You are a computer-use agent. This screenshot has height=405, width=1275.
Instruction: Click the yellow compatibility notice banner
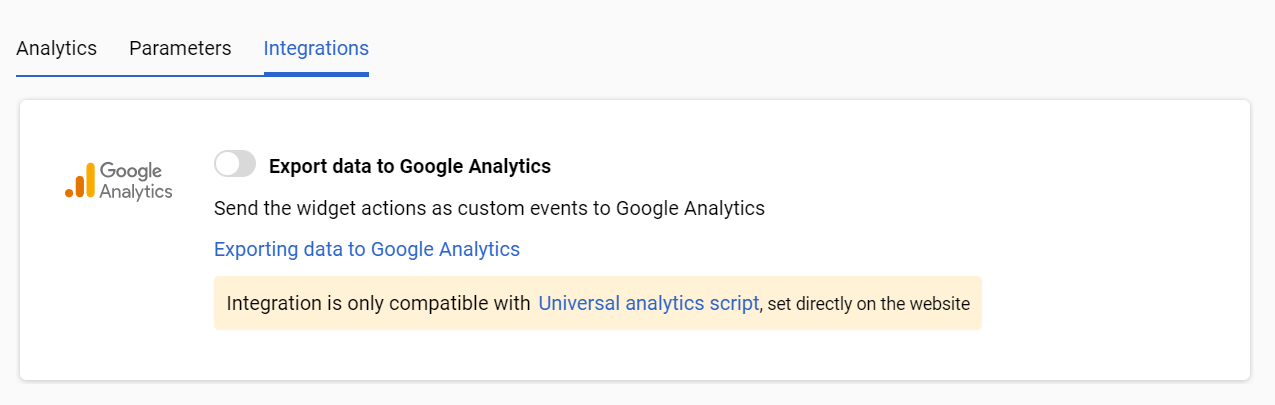coord(598,303)
